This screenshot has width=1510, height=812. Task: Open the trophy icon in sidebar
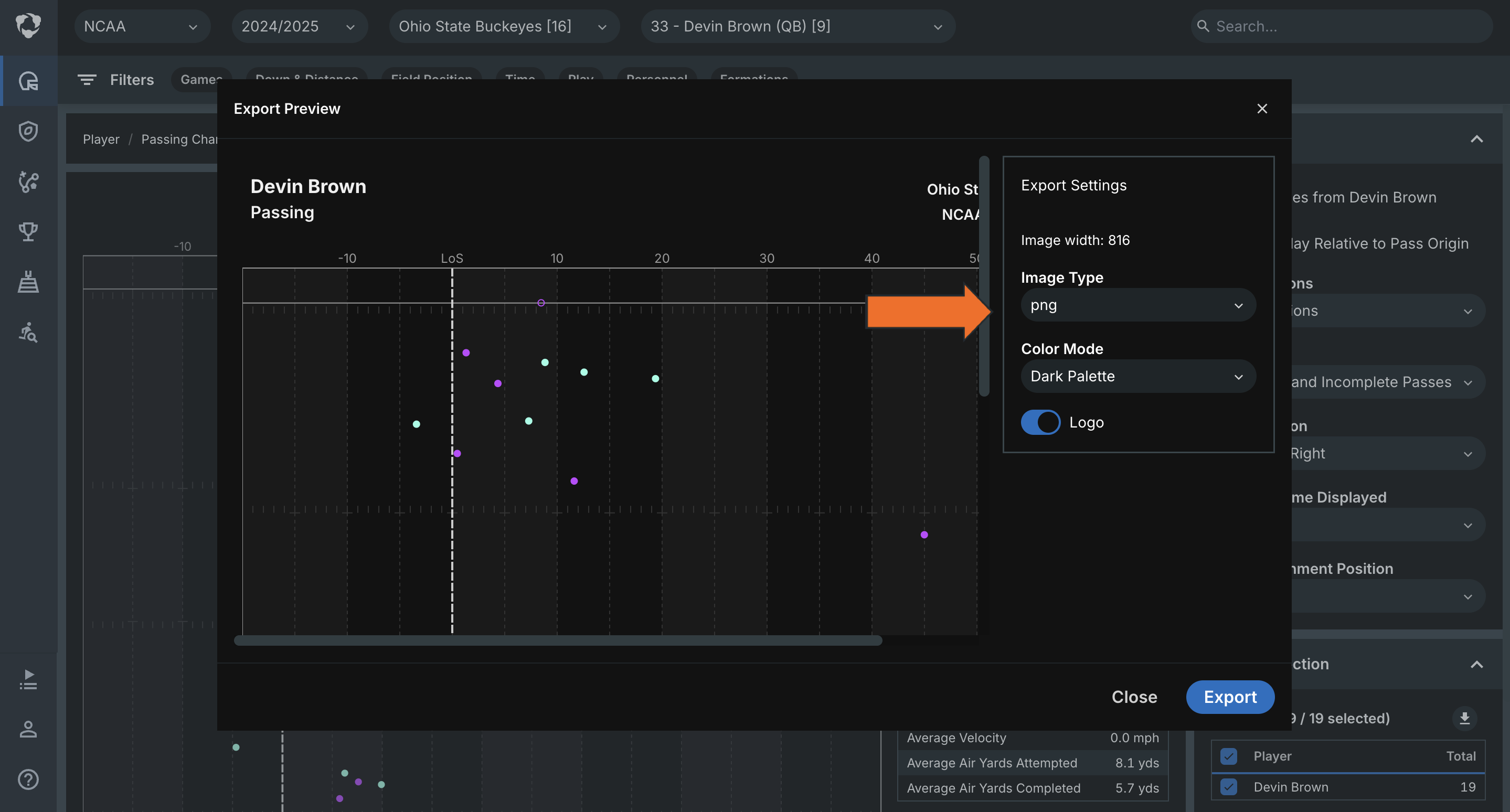point(28,231)
